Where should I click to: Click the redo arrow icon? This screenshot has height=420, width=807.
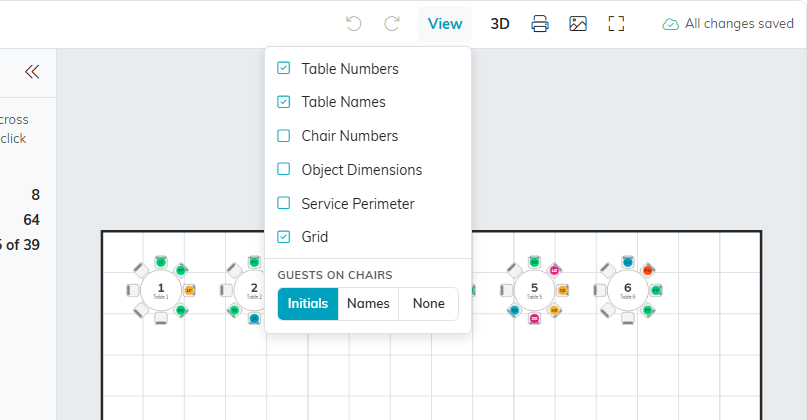click(x=392, y=24)
